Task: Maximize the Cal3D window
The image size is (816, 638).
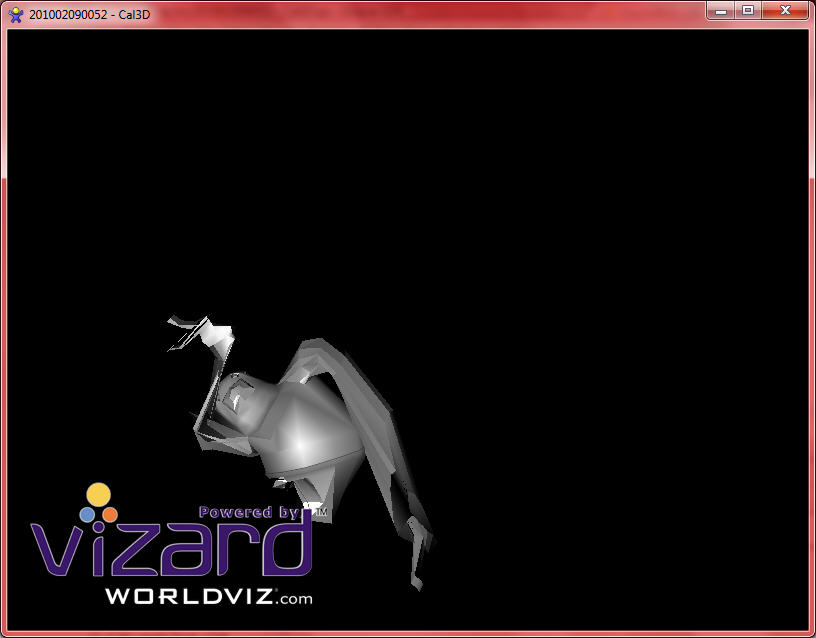Action: point(747,10)
